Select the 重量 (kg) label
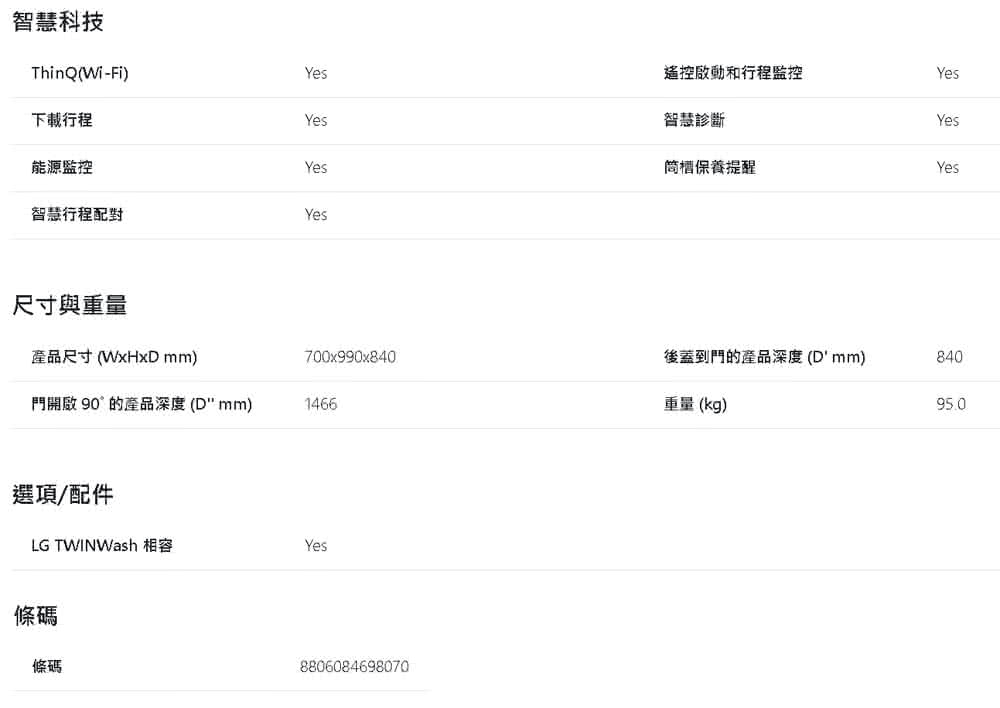Viewport: 1000px width, 708px height. (x=695, y=404)
